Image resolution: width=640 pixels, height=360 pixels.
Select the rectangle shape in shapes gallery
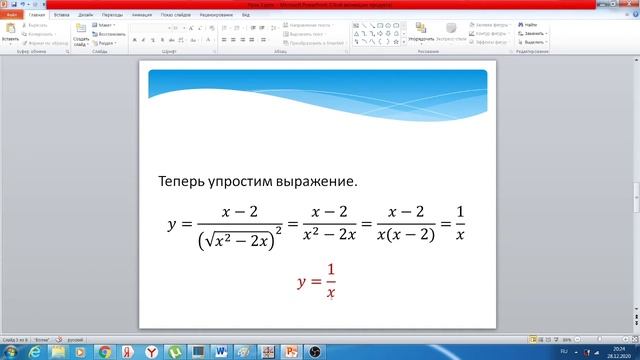(x=380, y=26)
